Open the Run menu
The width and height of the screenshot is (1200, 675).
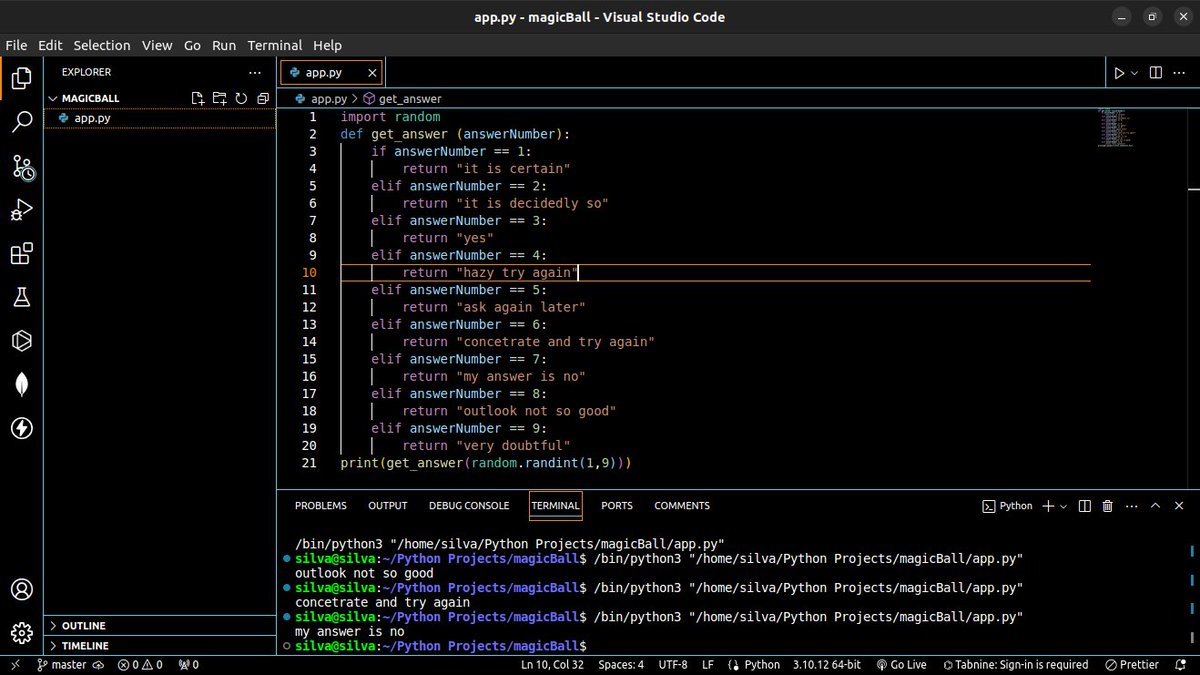pos(224,45)
